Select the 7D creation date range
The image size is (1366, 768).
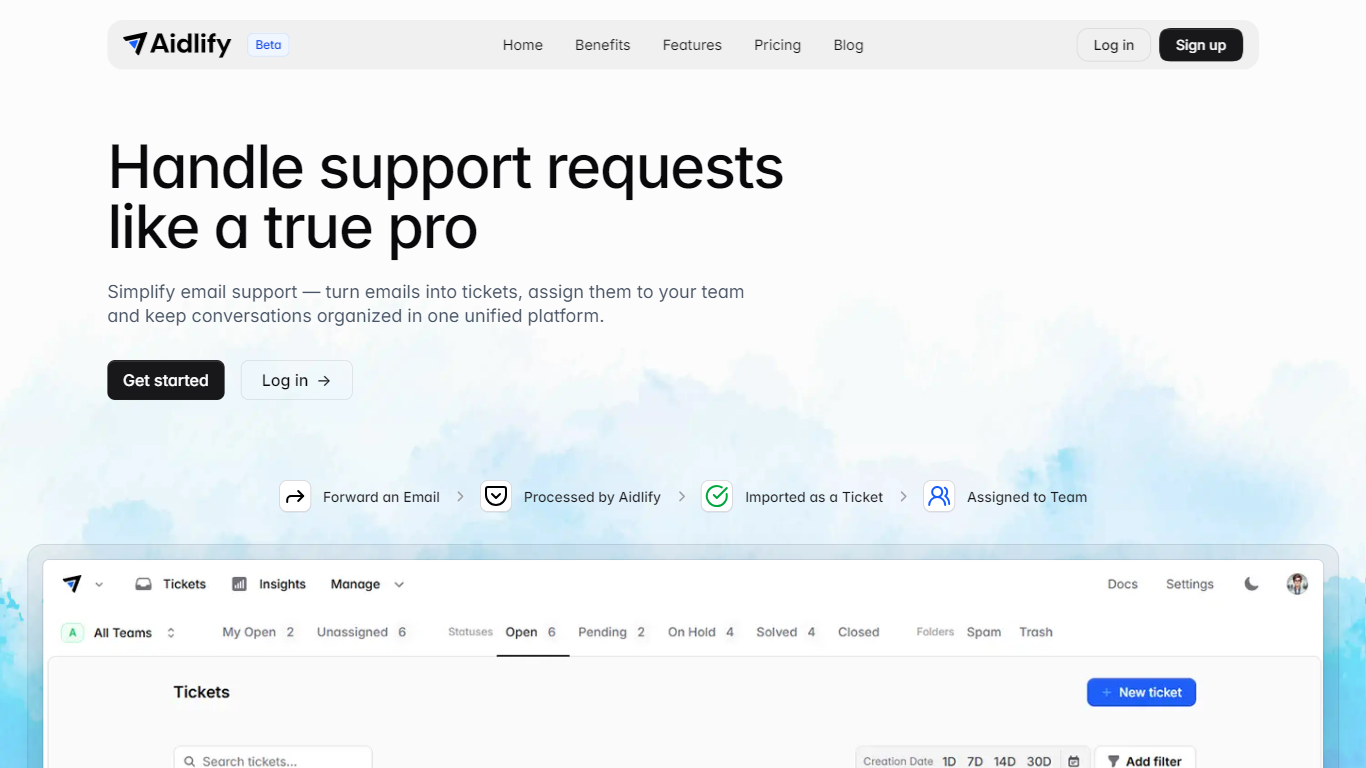click(975, 761)
